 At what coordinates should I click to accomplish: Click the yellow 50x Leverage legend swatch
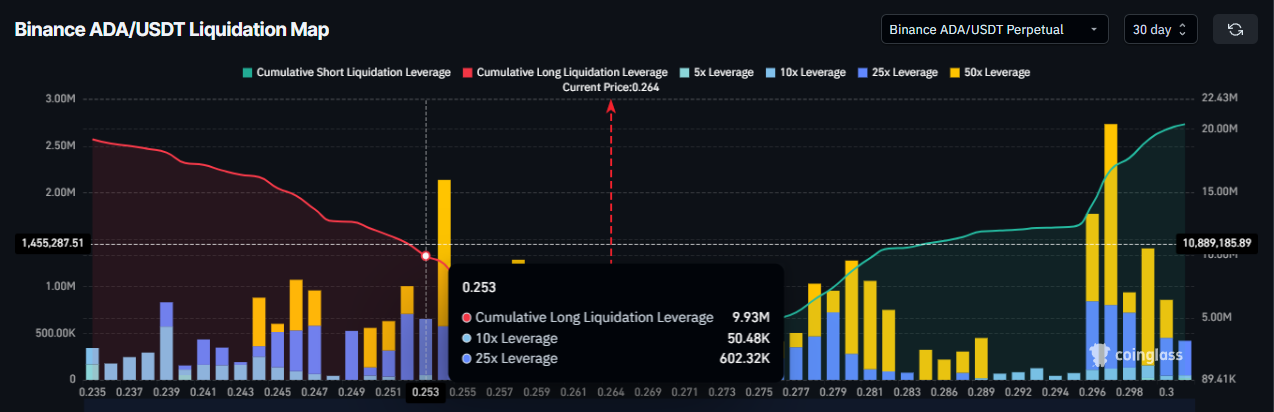pyautogui.click(x=955, y=72)
